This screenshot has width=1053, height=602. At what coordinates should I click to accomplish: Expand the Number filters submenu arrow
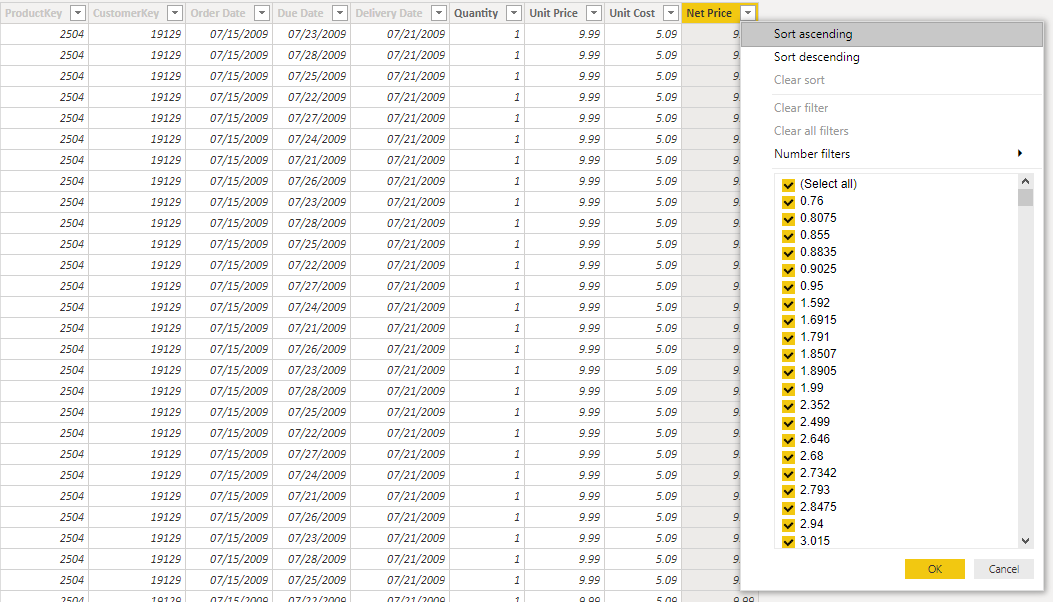(1019, 153)
